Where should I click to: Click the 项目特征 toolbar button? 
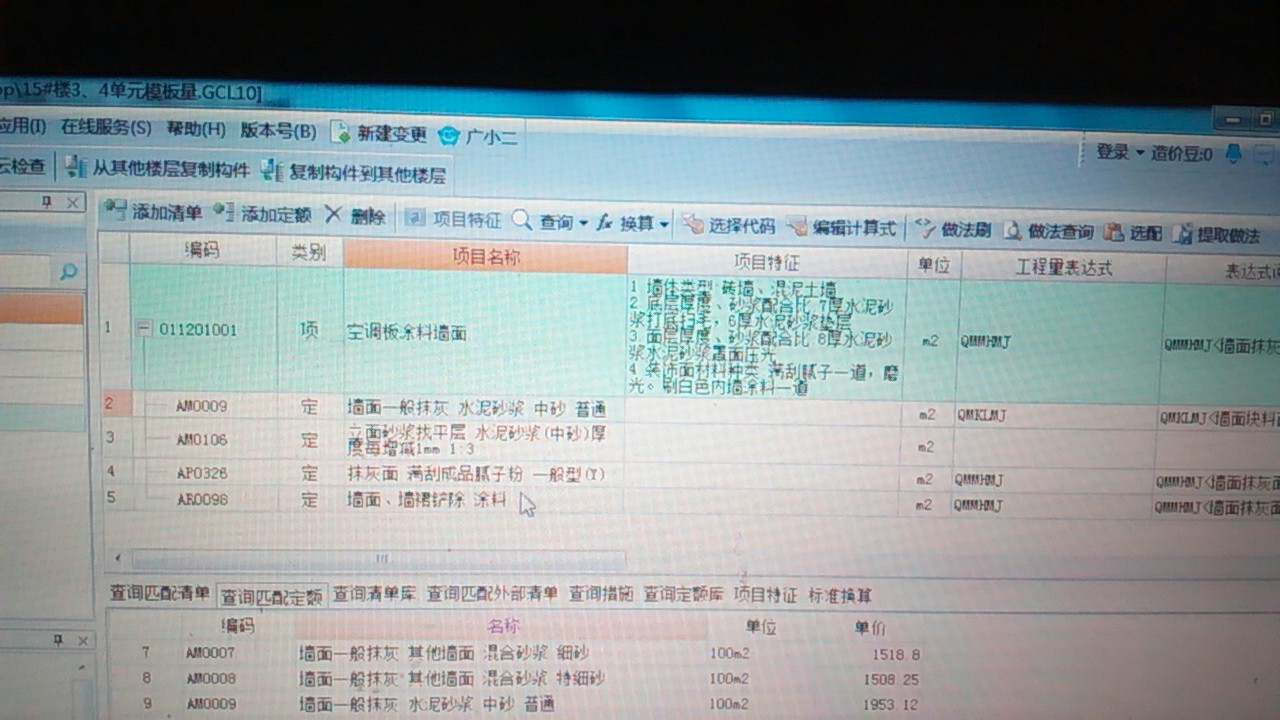tap(452, 219)
